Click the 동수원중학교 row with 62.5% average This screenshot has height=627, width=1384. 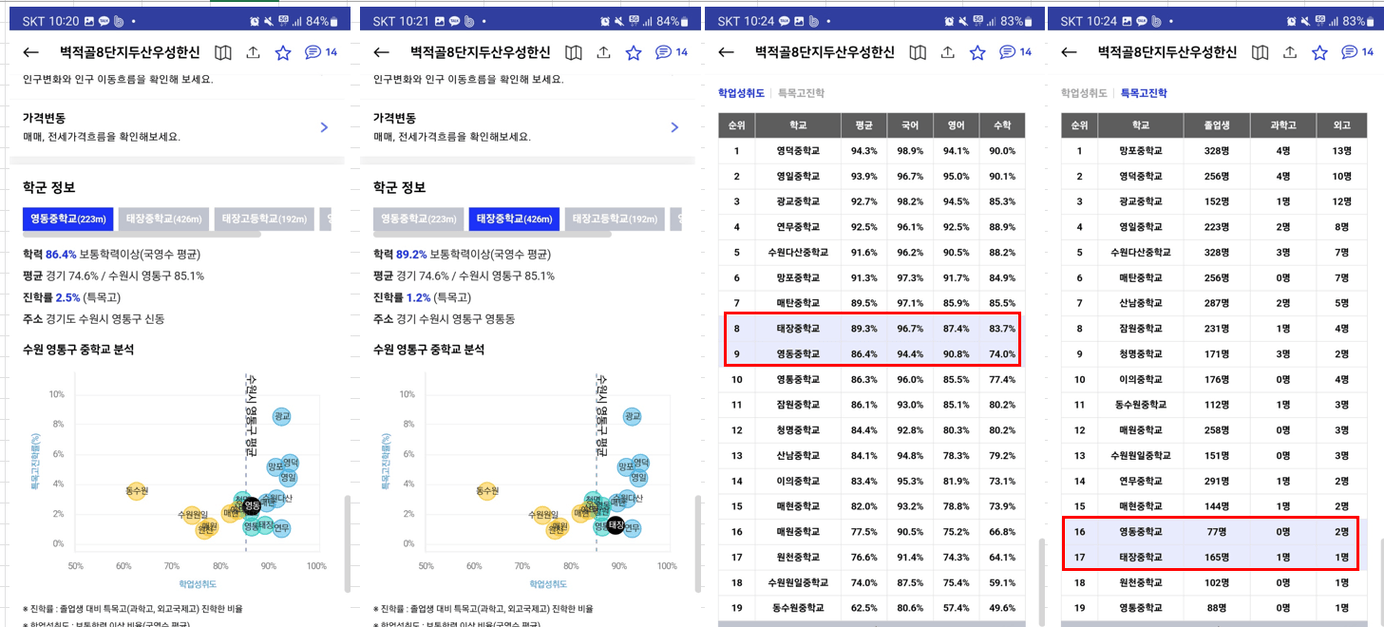871,607
